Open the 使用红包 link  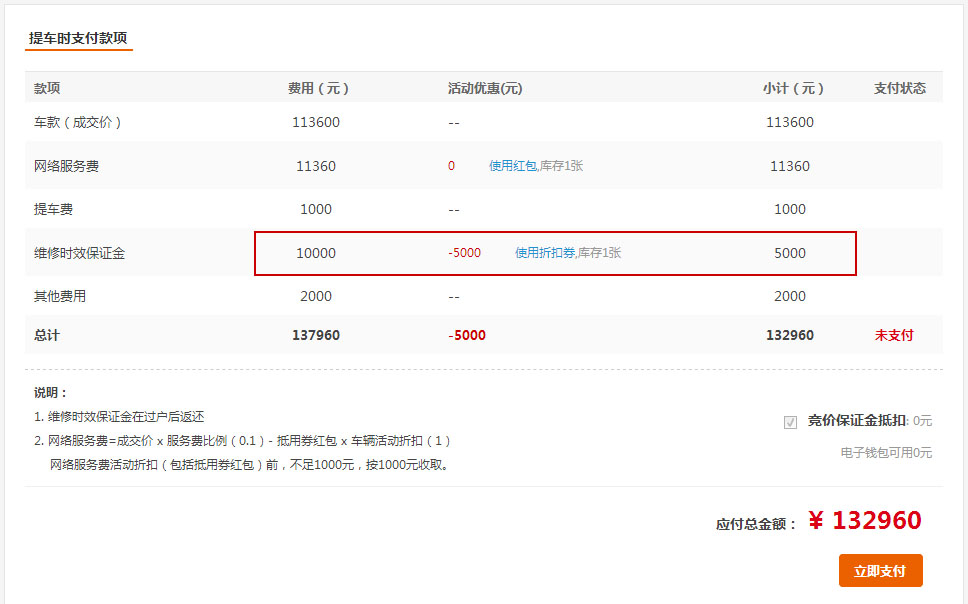(x=512, y=166)
